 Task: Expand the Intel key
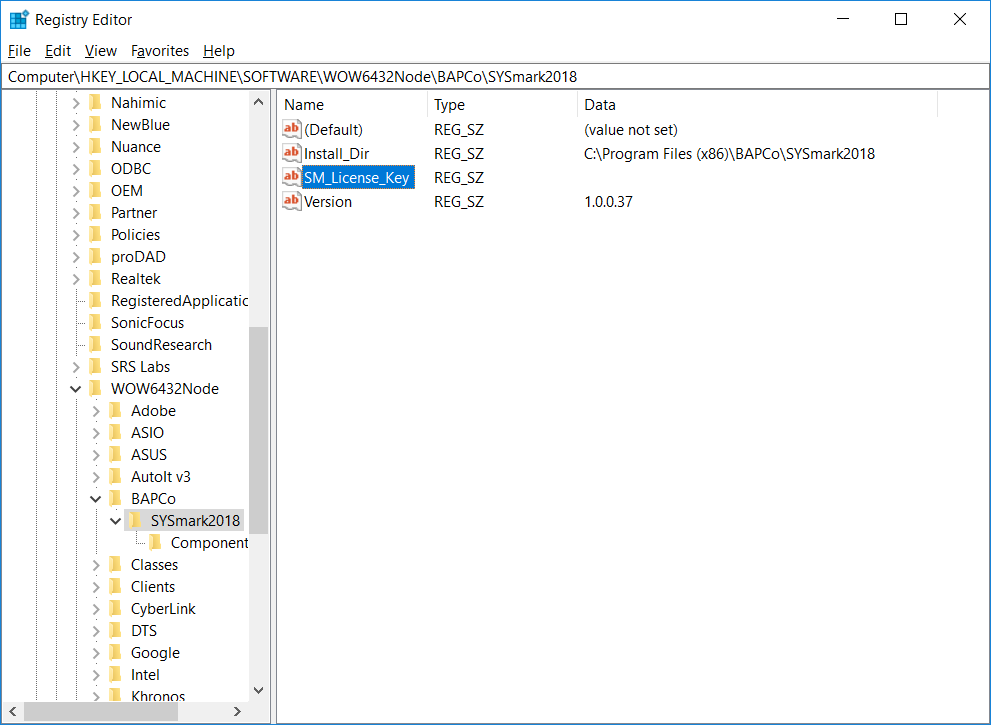(96, 675)
